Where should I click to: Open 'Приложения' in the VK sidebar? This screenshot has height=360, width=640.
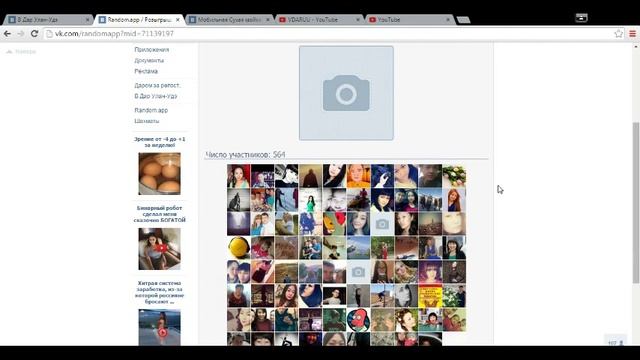point(151,49)
